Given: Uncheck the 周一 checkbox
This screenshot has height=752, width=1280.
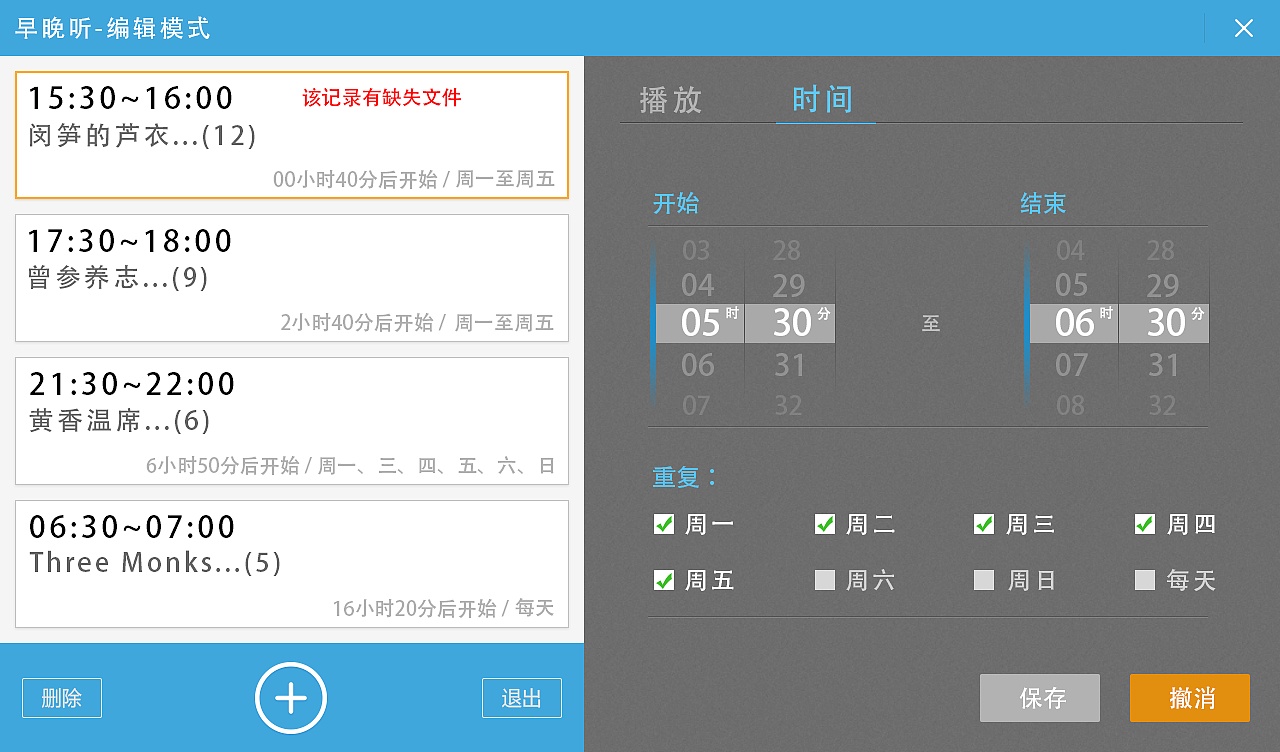Looking at the screenshot, I should click(x=664, y=524).
